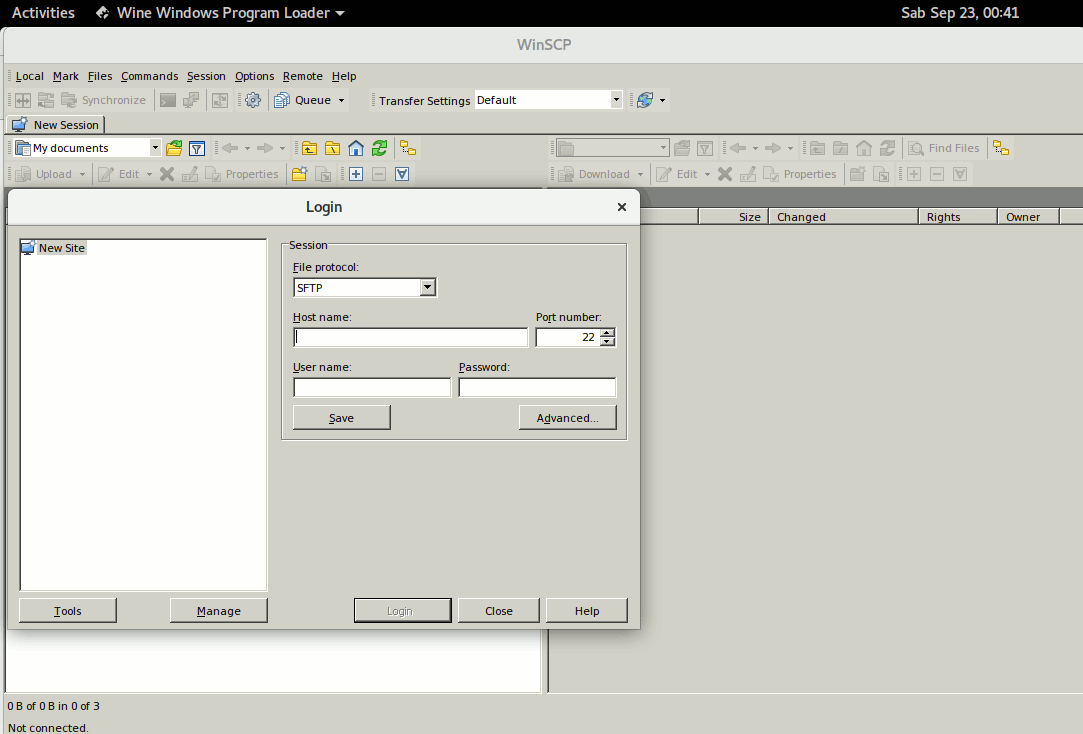Image resolution: width=1083 pixels, height=734 pixels.
Task: Focus the User name field
Action: [x=372, y=387]
